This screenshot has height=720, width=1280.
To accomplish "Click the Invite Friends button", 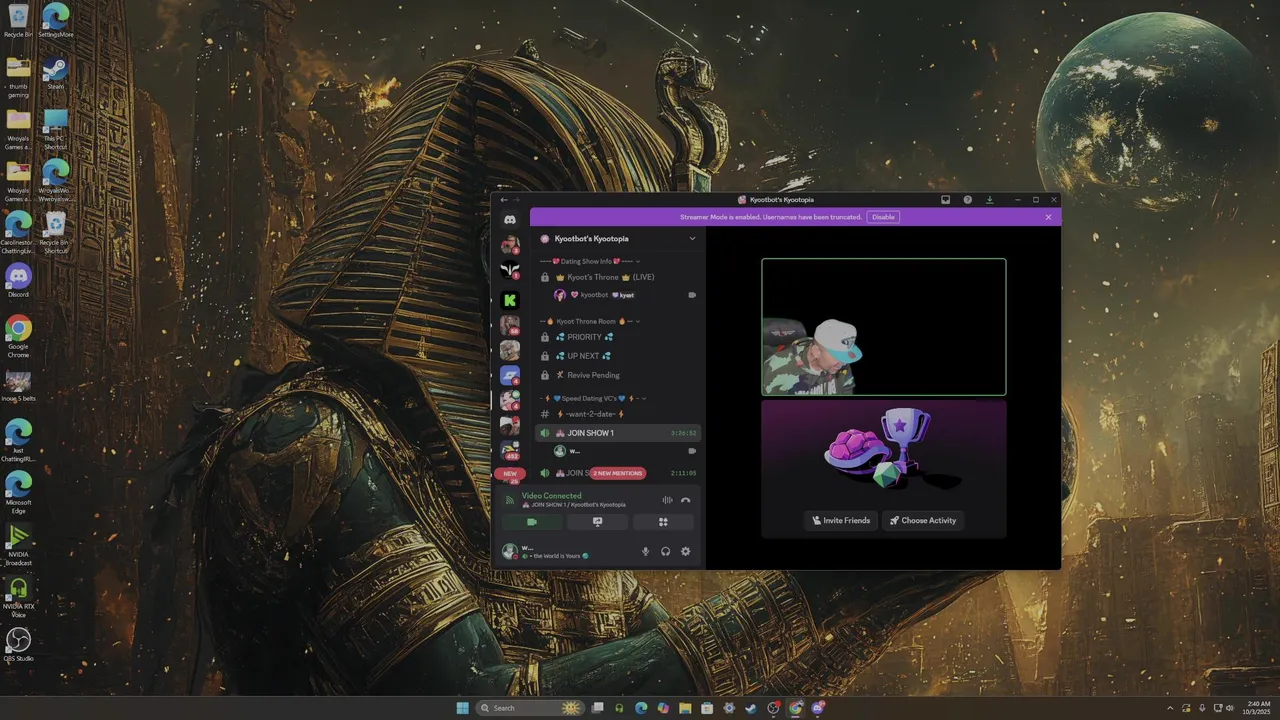I will (x=841, y=520).
